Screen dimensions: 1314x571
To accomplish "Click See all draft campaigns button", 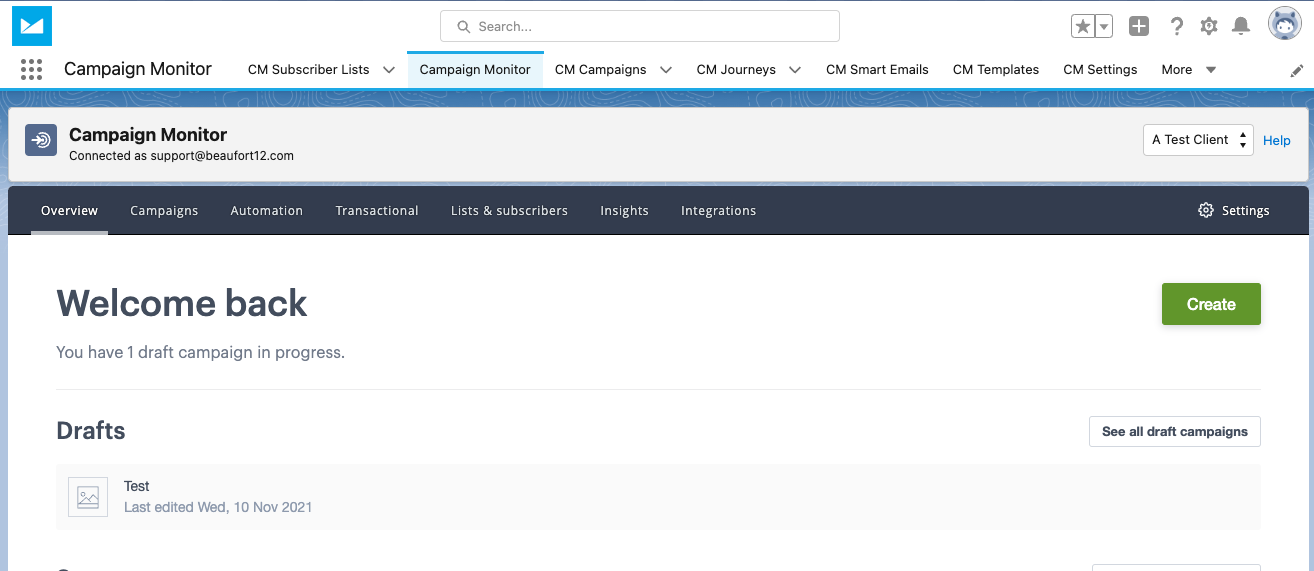I will point(1175,431).
